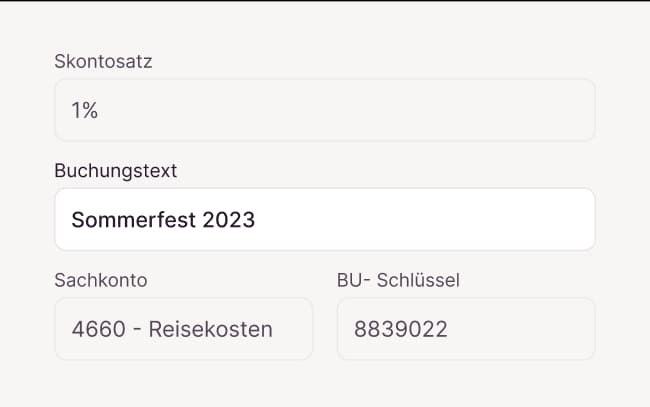Click the Sachkonto label text
This screenshot has width=650, height=407.
pyautogui.click(x=101, y=280)
